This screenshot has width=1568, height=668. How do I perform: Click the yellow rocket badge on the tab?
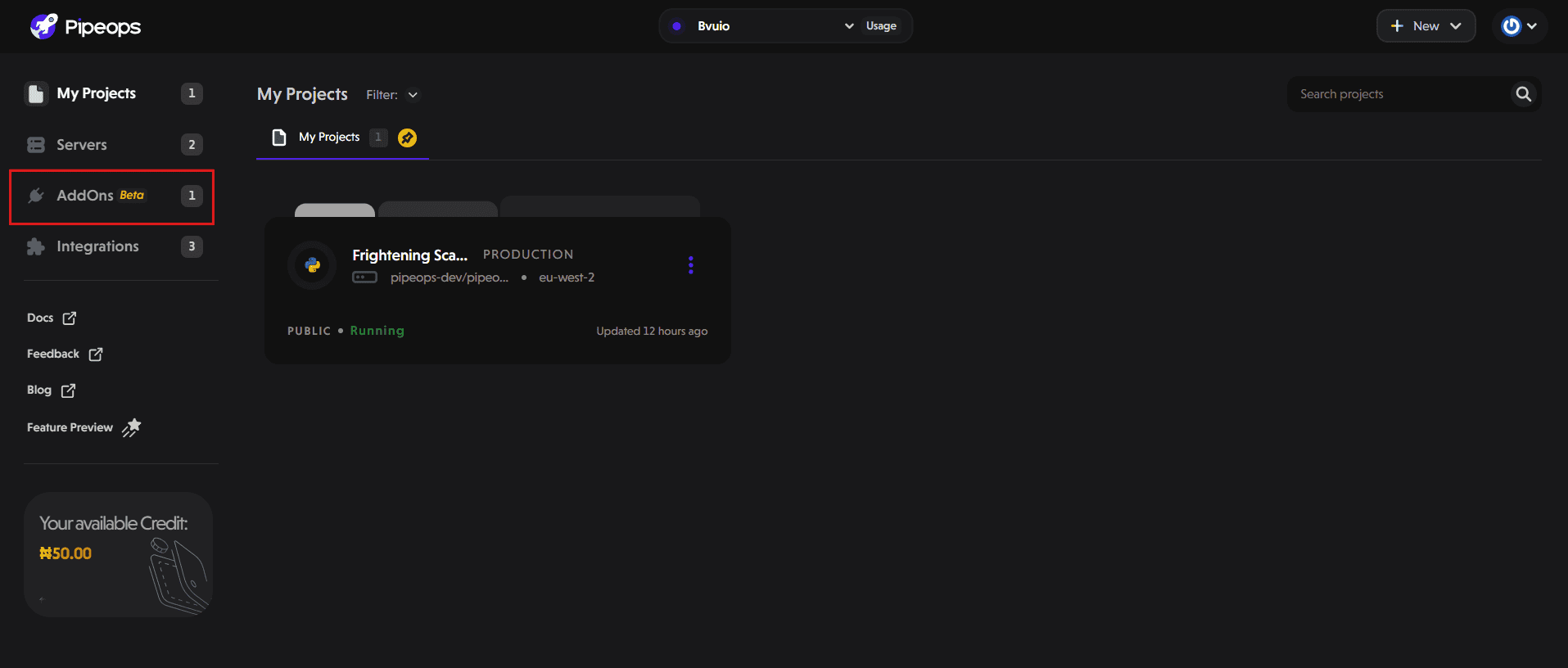[x=407, y=138]
